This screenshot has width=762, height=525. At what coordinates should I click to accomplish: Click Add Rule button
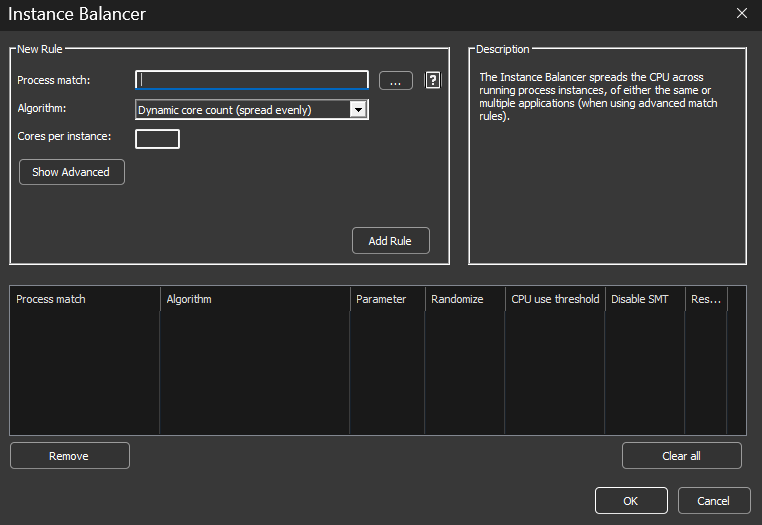point(391,241)
